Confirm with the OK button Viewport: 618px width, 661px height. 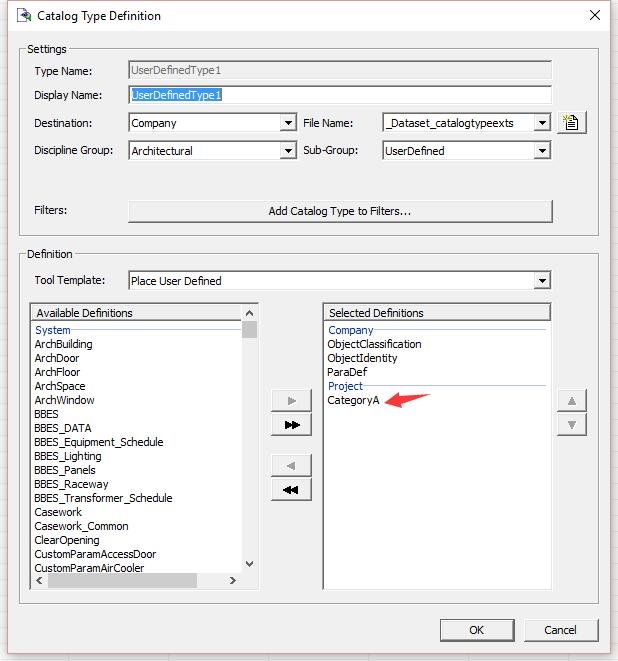(477, 630)
